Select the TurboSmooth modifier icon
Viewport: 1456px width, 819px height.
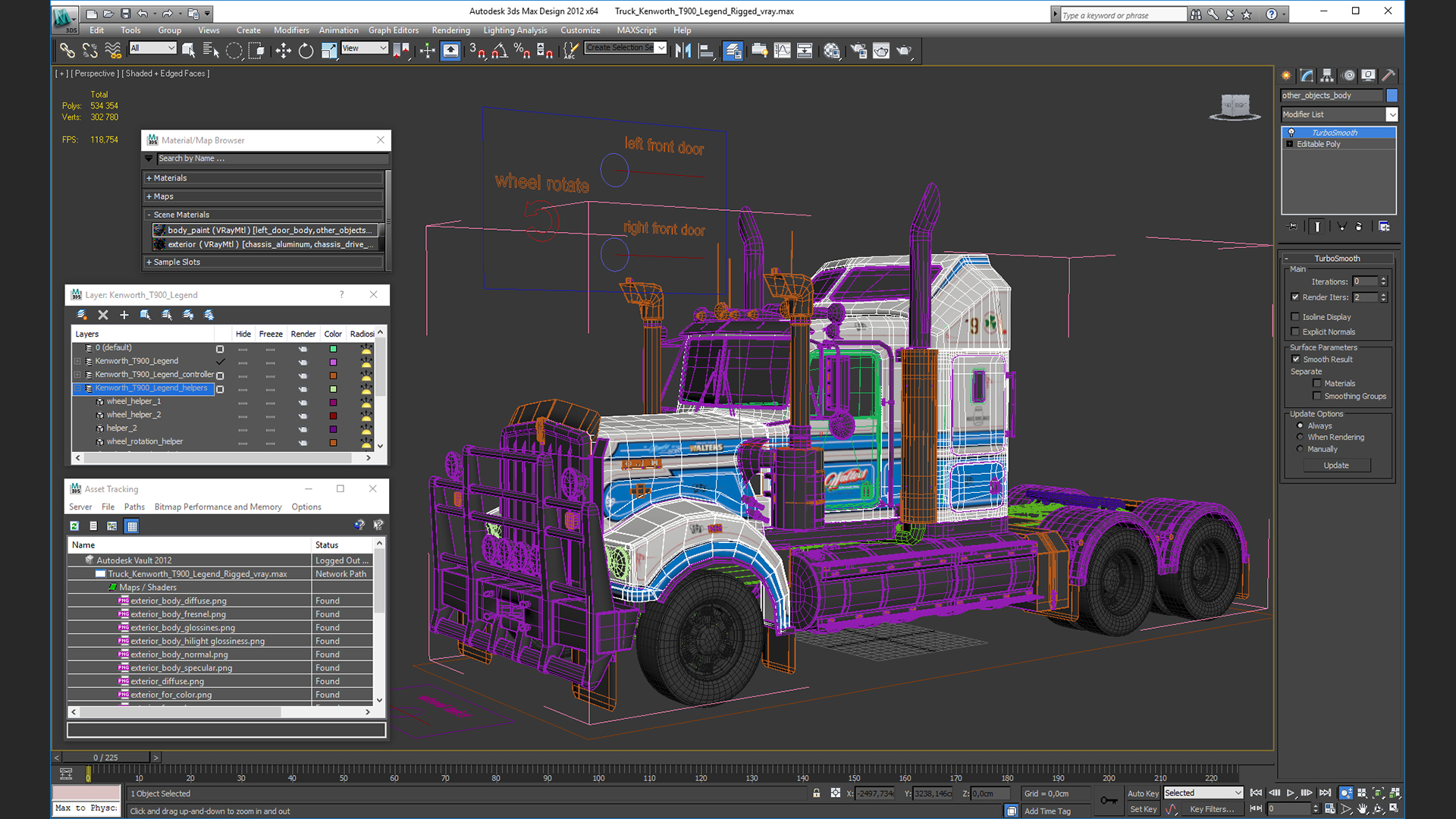[1289, 131]
